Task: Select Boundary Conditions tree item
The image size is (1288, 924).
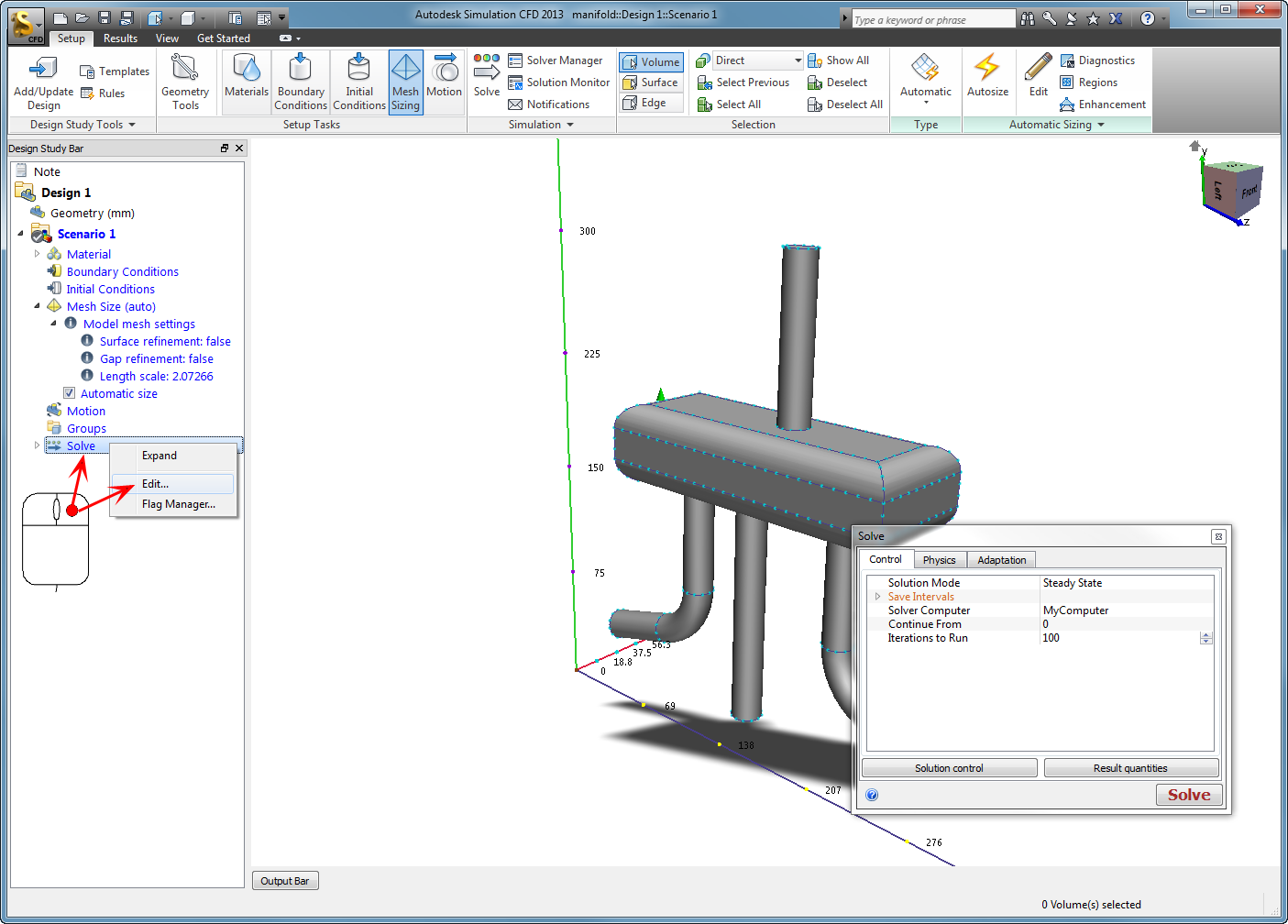Action: 122,271
